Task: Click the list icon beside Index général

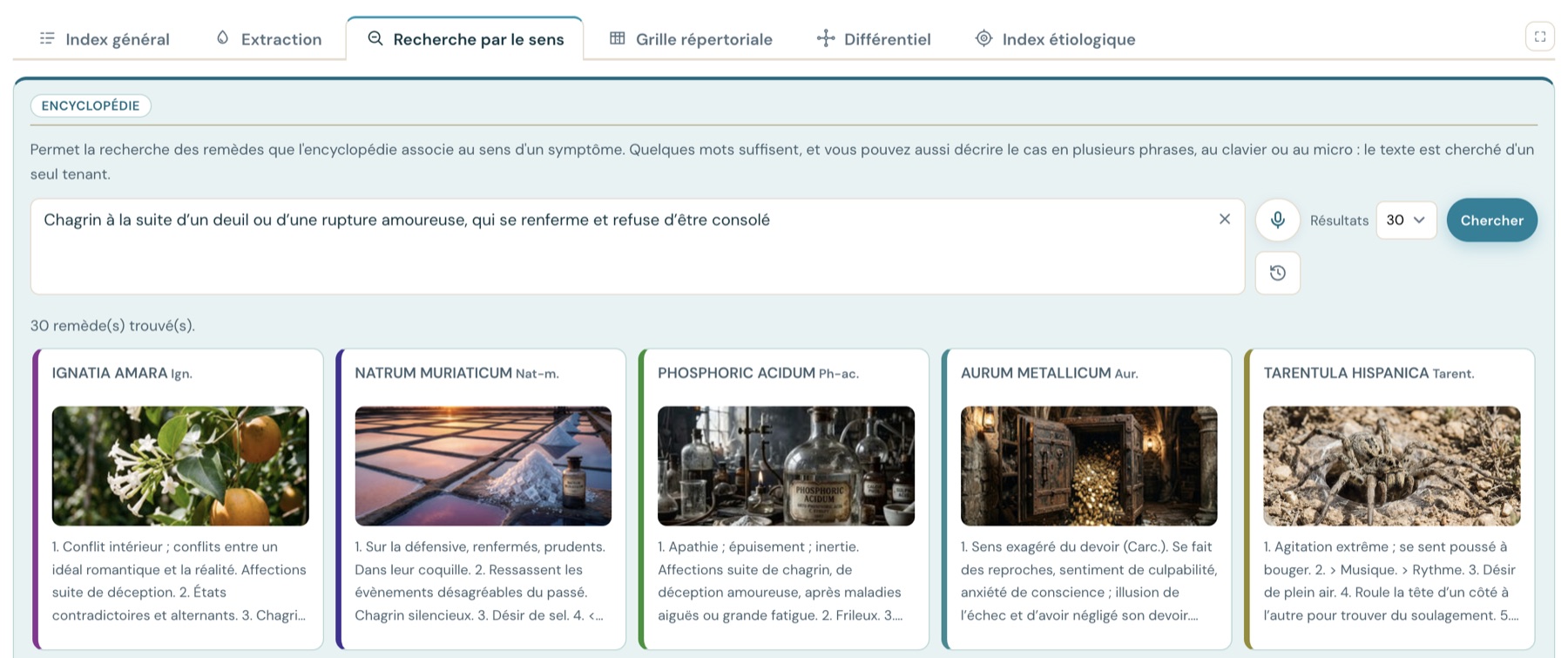Action: pyautogui.click(x=47, y=38)
